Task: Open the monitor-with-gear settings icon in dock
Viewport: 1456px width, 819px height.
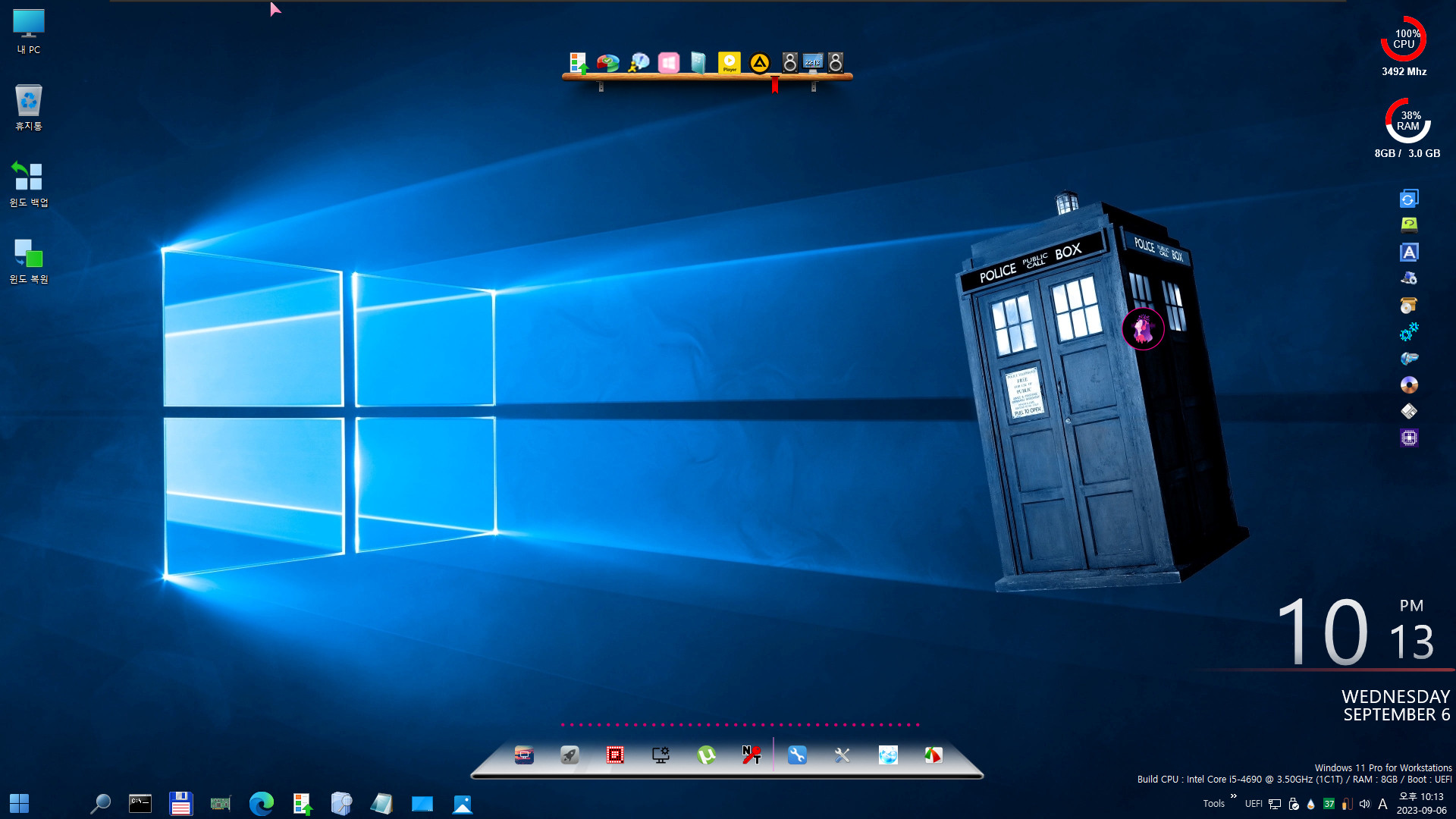Action: coord(661,755)
